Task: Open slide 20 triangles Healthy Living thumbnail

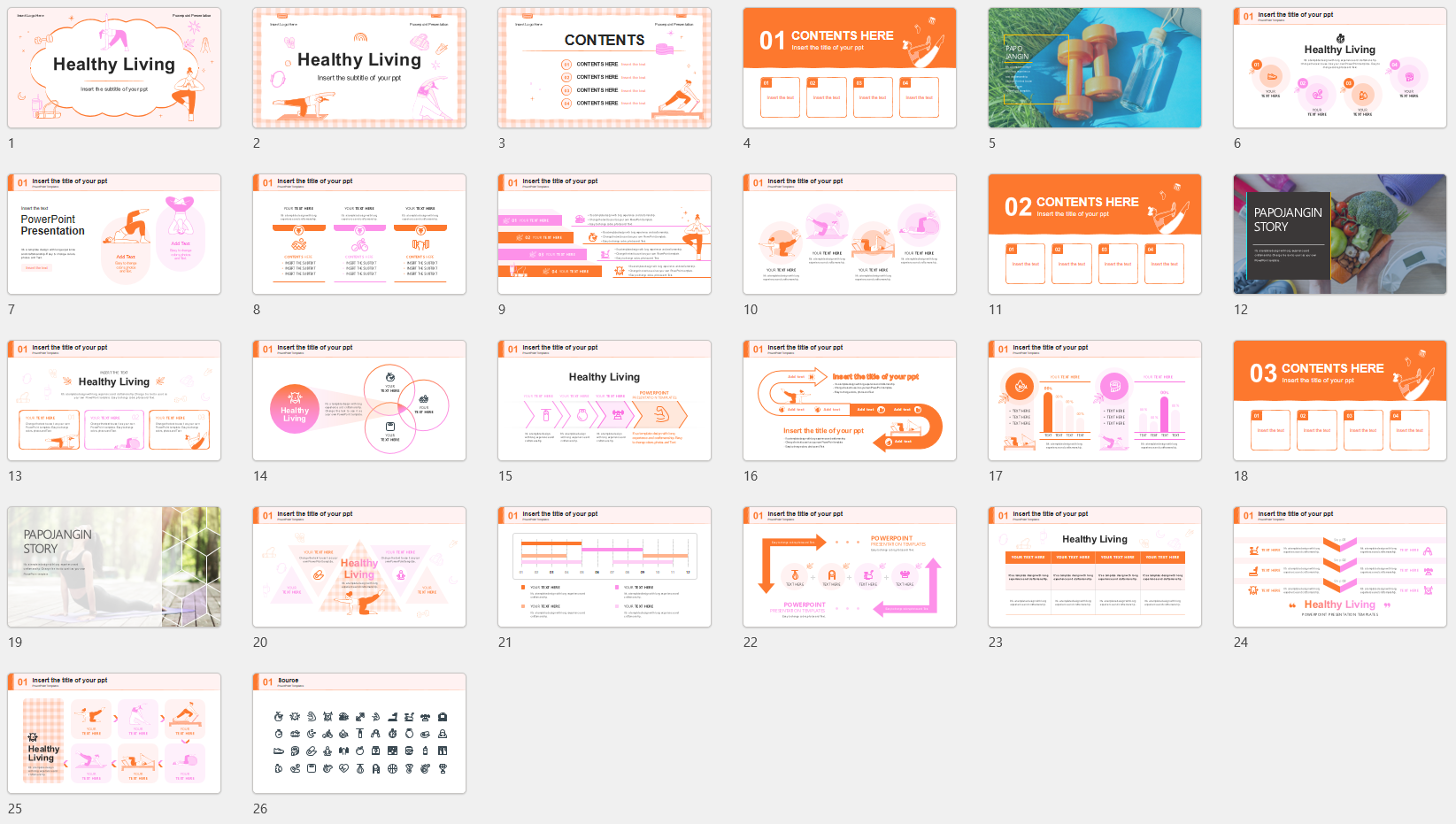Action: [x=359, y=567]
